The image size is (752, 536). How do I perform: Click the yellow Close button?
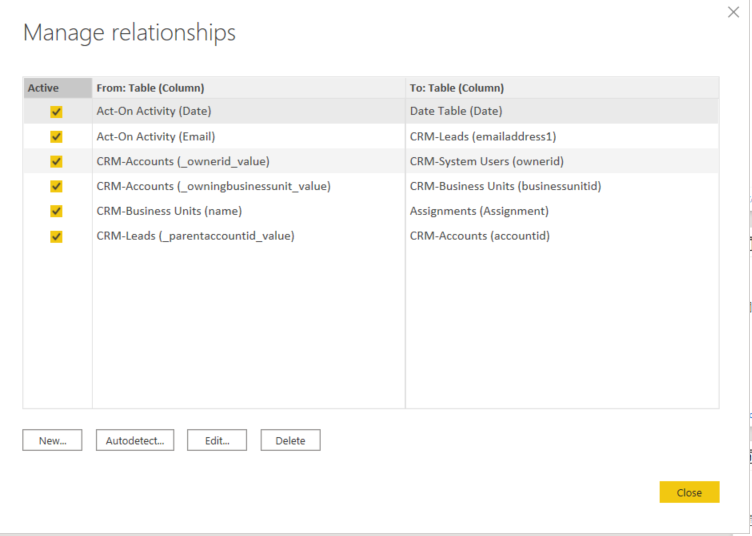click(x=689, y=492)
